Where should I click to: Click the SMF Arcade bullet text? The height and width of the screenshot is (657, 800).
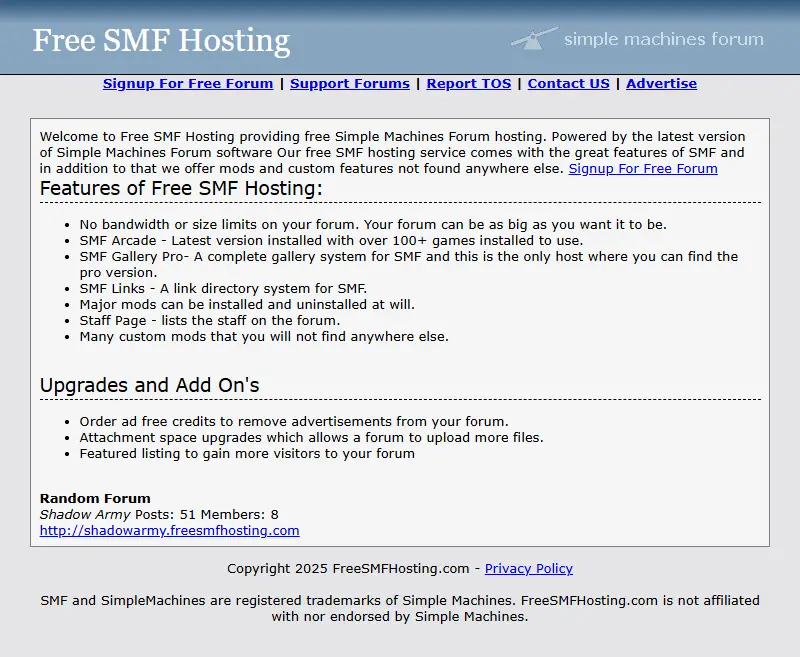pyautogui.click(x=331, y=240)
